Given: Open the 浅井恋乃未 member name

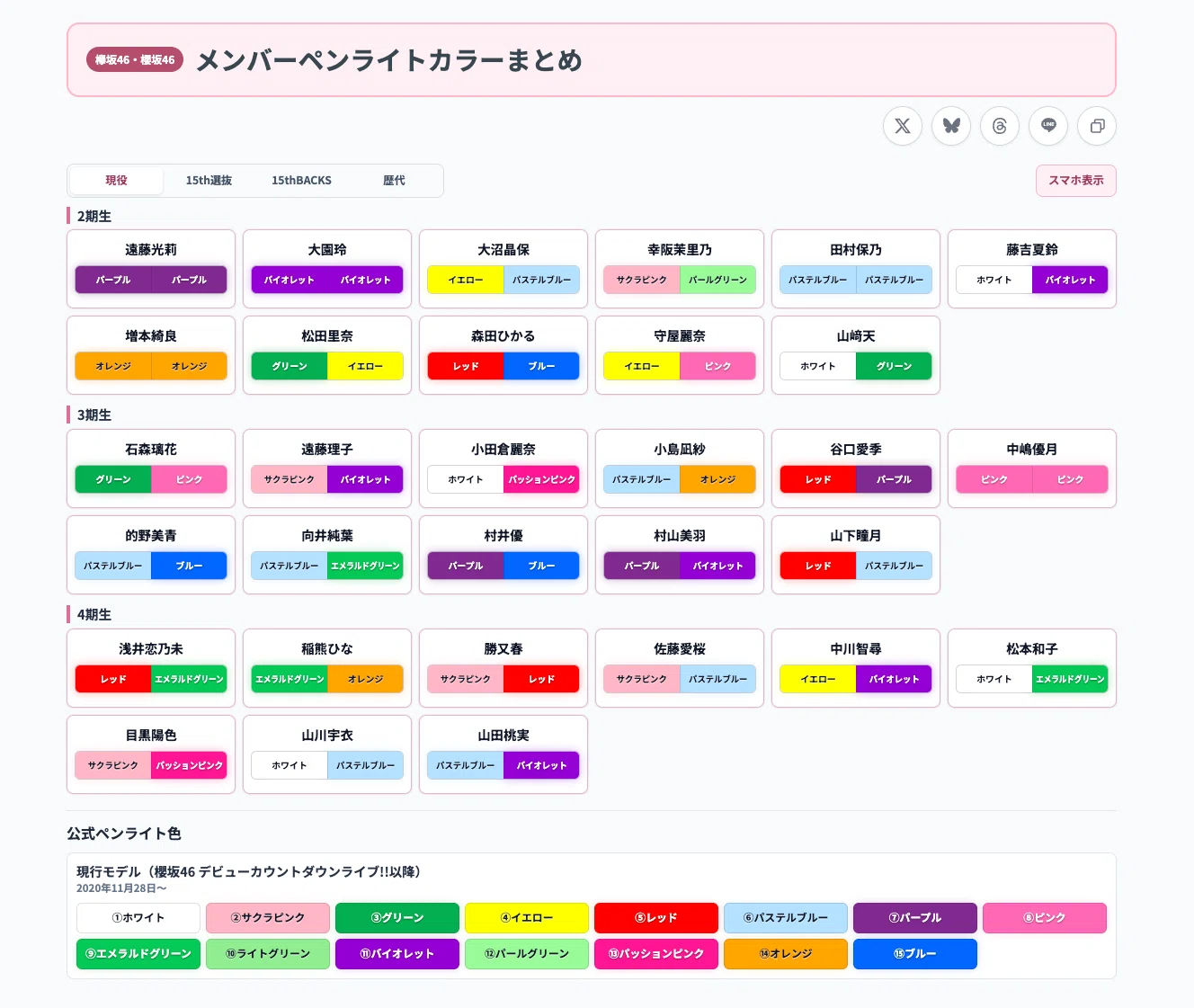Looking at the screenshot, I should coord(151,649).
